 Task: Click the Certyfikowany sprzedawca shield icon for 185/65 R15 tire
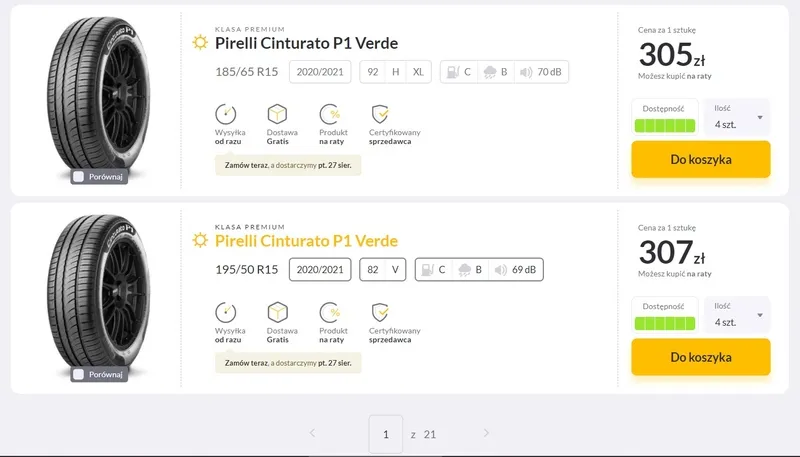pos(380,114)
